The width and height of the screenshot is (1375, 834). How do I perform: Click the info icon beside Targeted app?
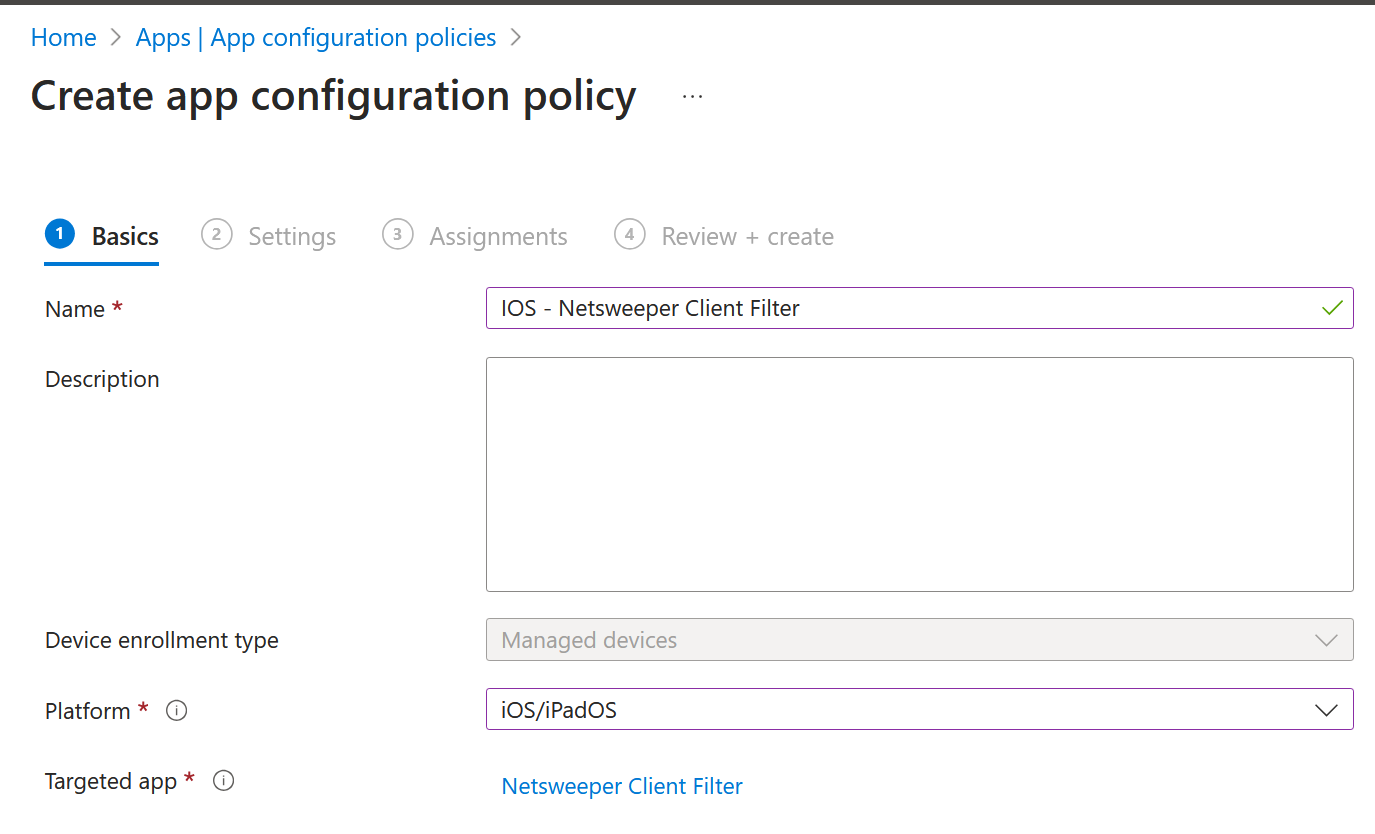223,781
